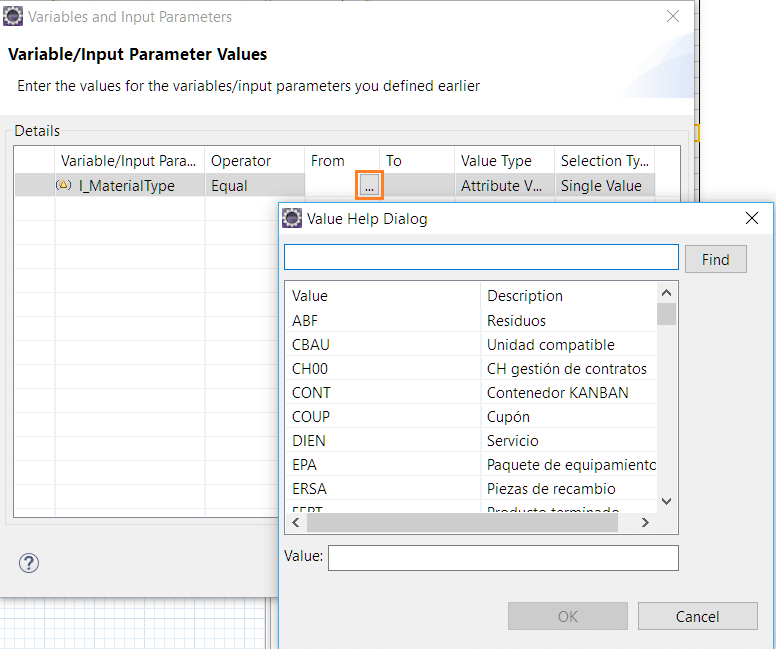
Task: Open the Operator cell showing Equal
Action: click(253, 186)
